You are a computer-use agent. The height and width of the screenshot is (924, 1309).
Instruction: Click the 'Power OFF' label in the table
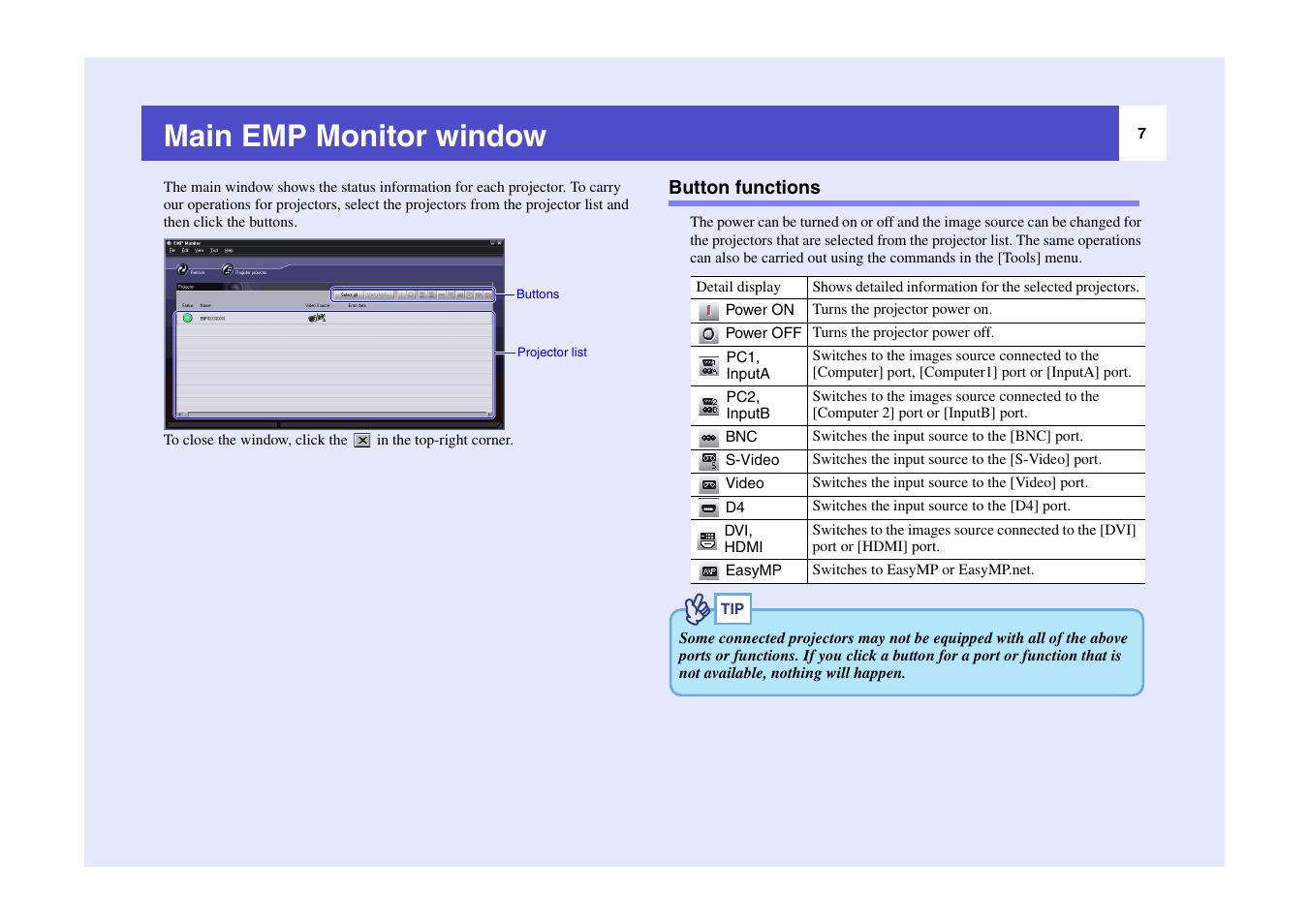click(764, 333)
